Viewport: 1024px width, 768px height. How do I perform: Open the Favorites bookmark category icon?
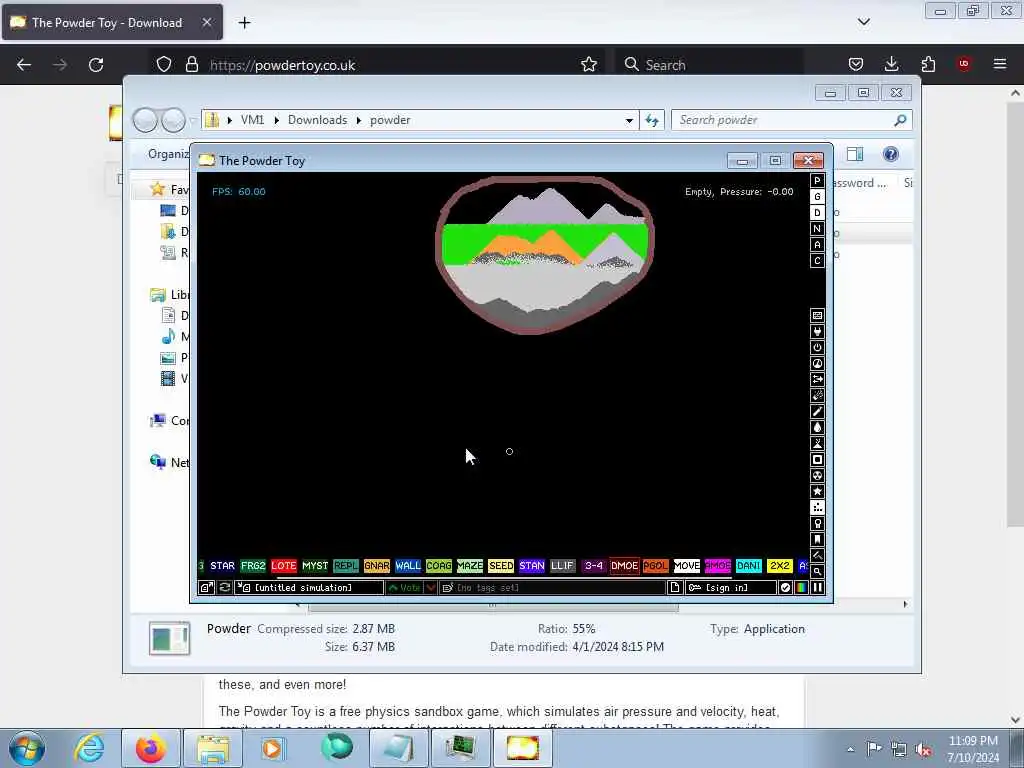(x=817, y=539)
